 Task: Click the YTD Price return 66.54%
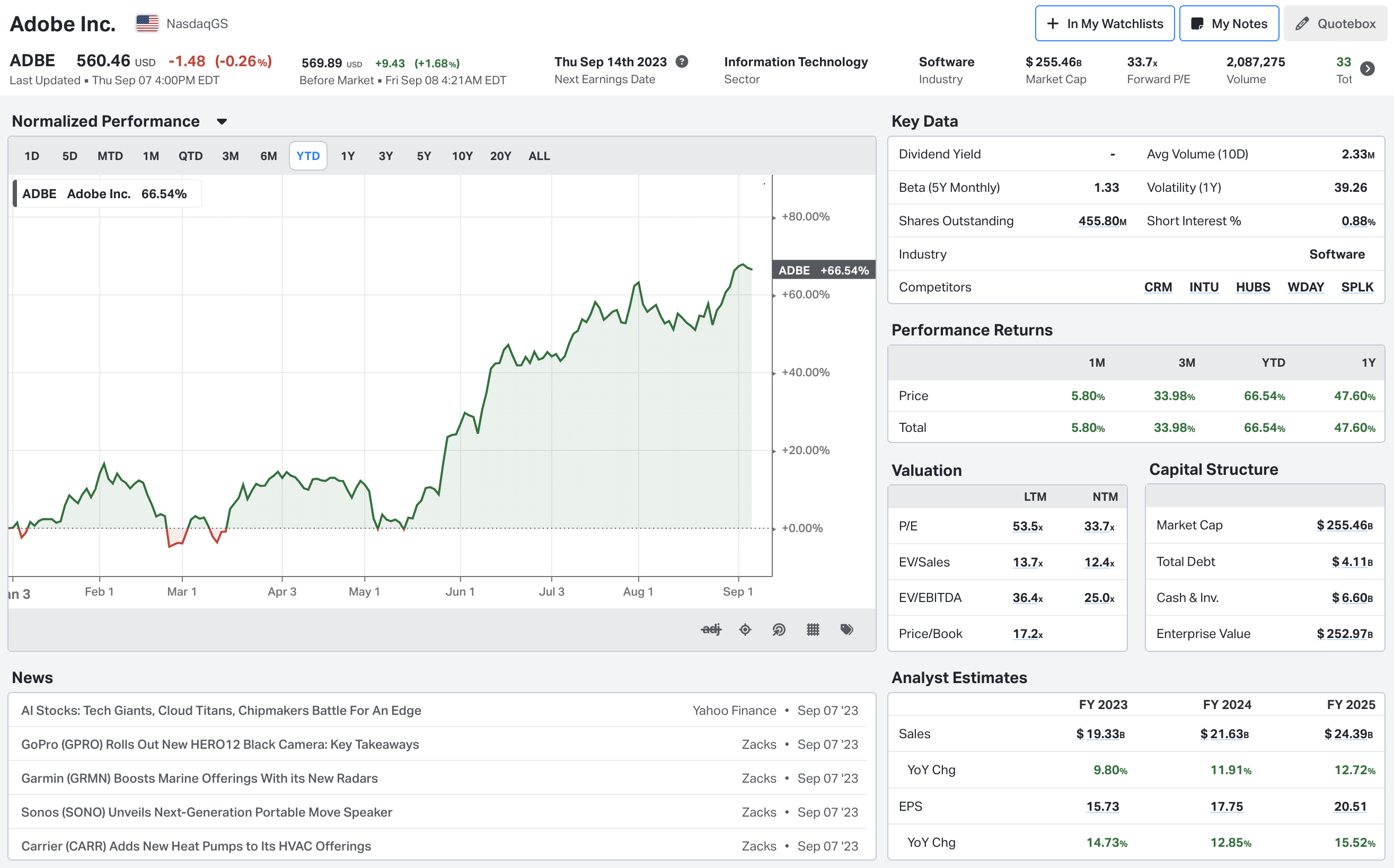coord(1264,396)
